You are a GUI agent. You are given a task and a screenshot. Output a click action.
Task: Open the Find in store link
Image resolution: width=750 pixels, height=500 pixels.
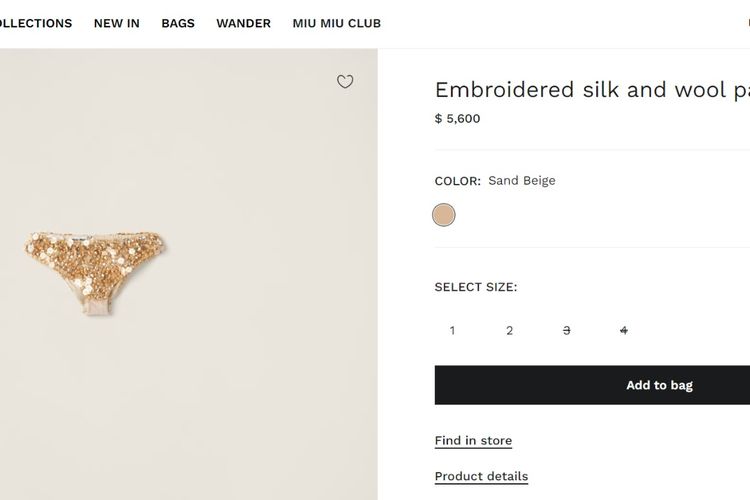pyautogui.click(x=473, y=441)
